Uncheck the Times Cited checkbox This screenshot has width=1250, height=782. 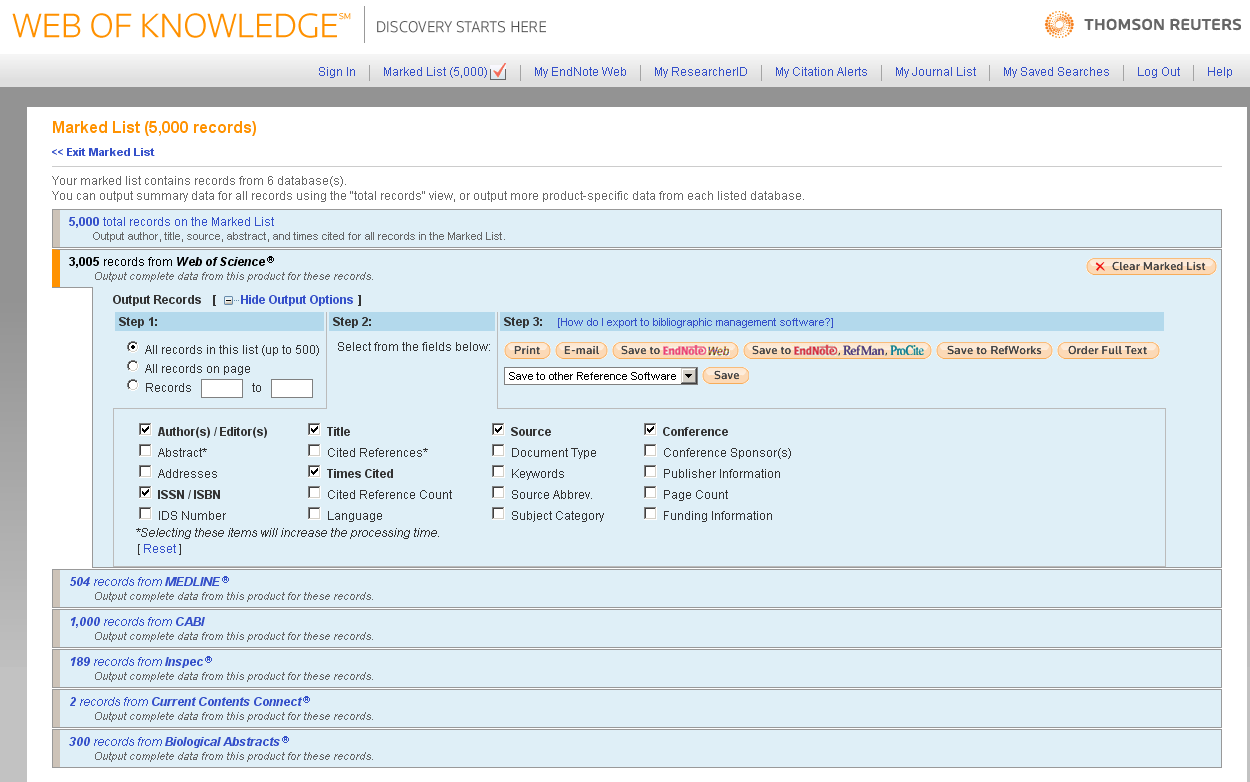pyautogui.click(x=314, y=471)
